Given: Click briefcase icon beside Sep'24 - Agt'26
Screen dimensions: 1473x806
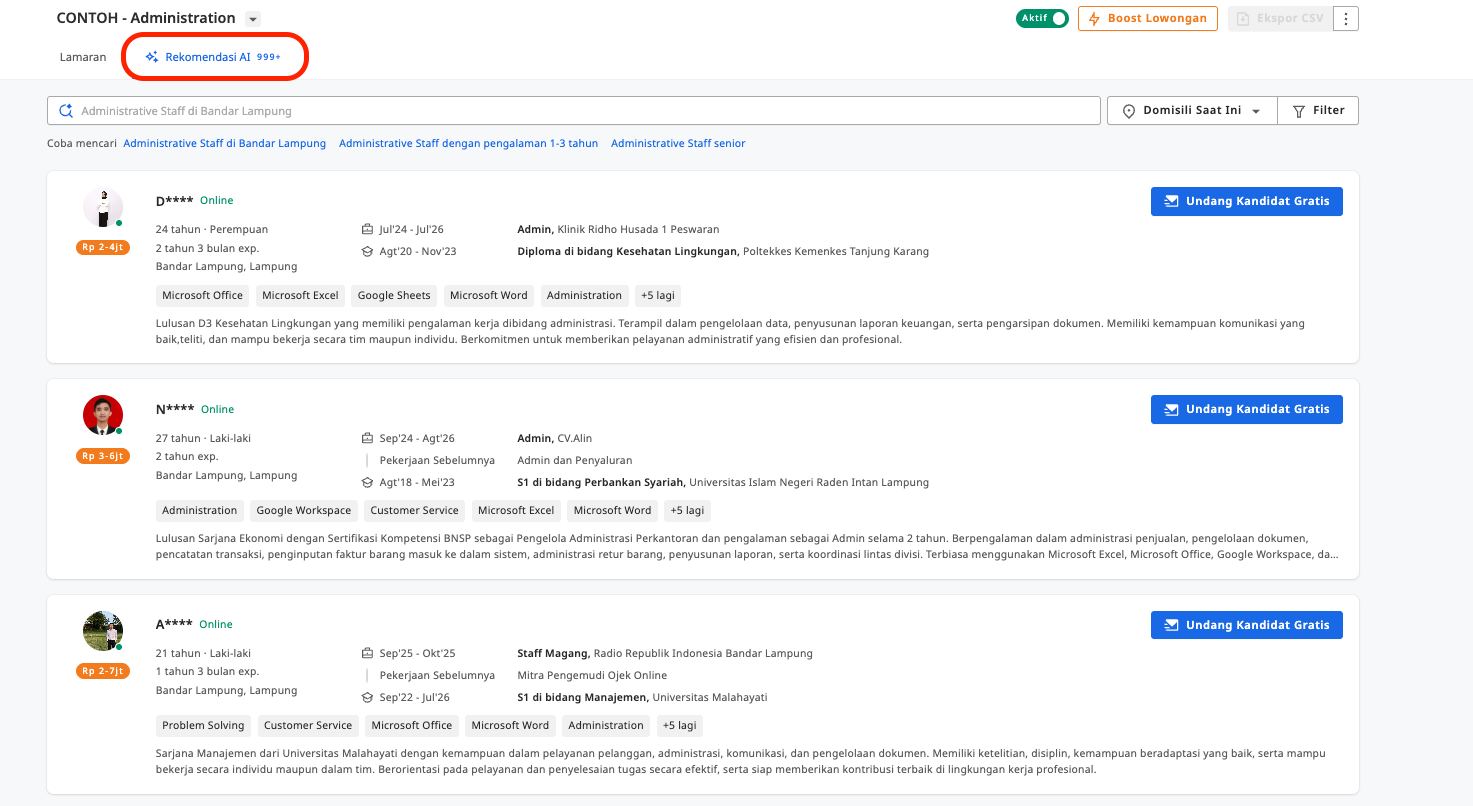Looking at the screenshot, I should point(367,438).
